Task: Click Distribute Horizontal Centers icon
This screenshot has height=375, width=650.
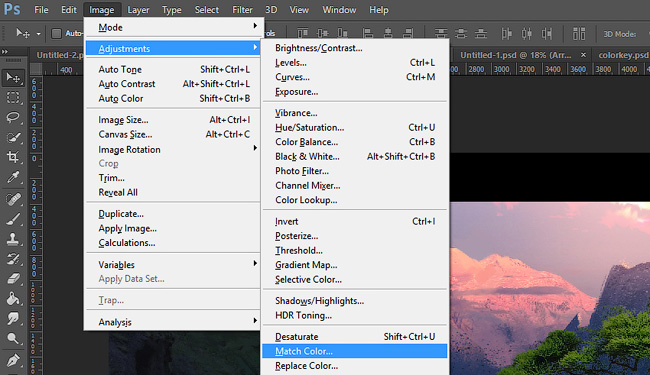Action: pos(526,33)
